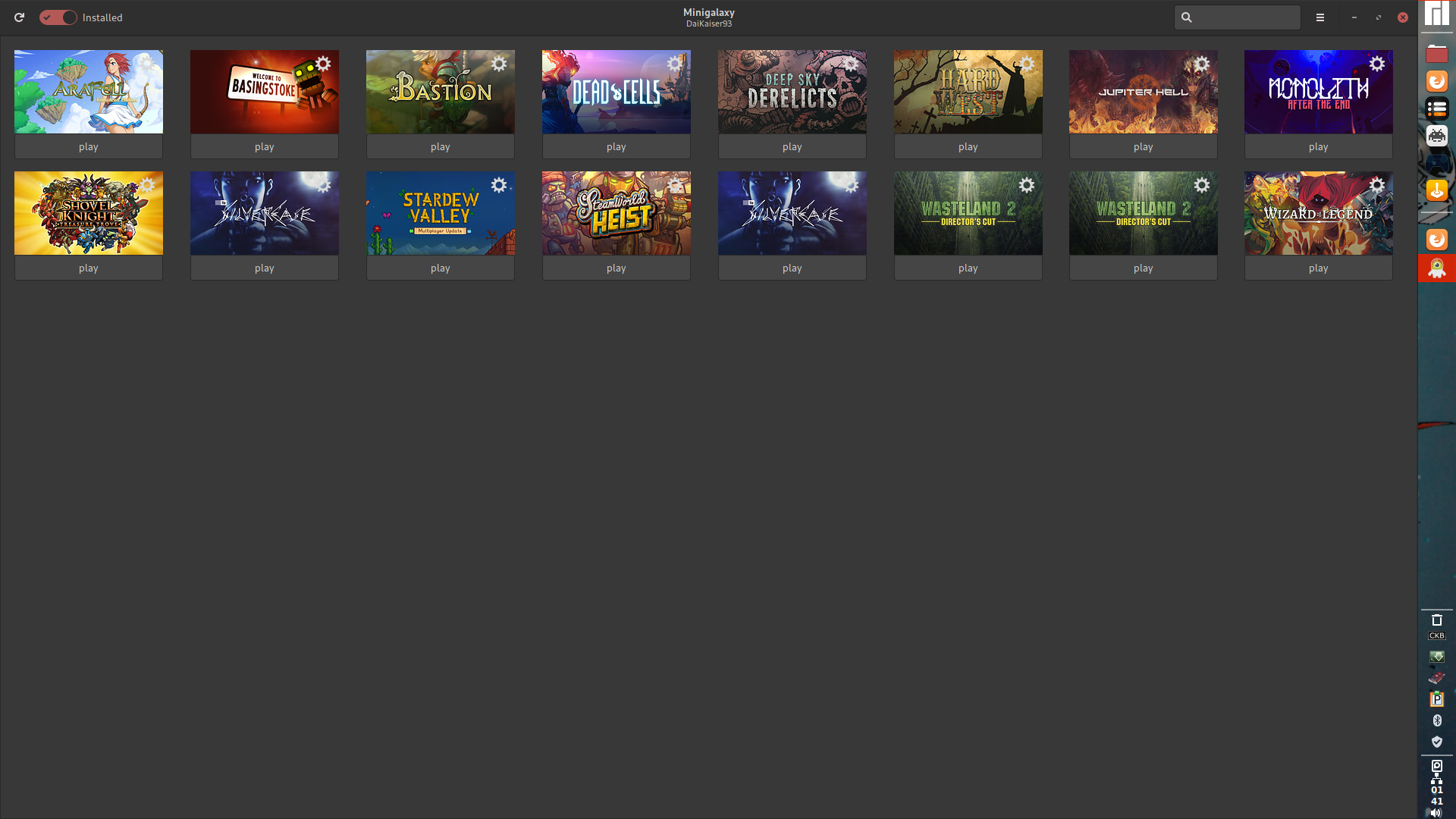Click the bluetooth tray icon

coord(1436,720)
